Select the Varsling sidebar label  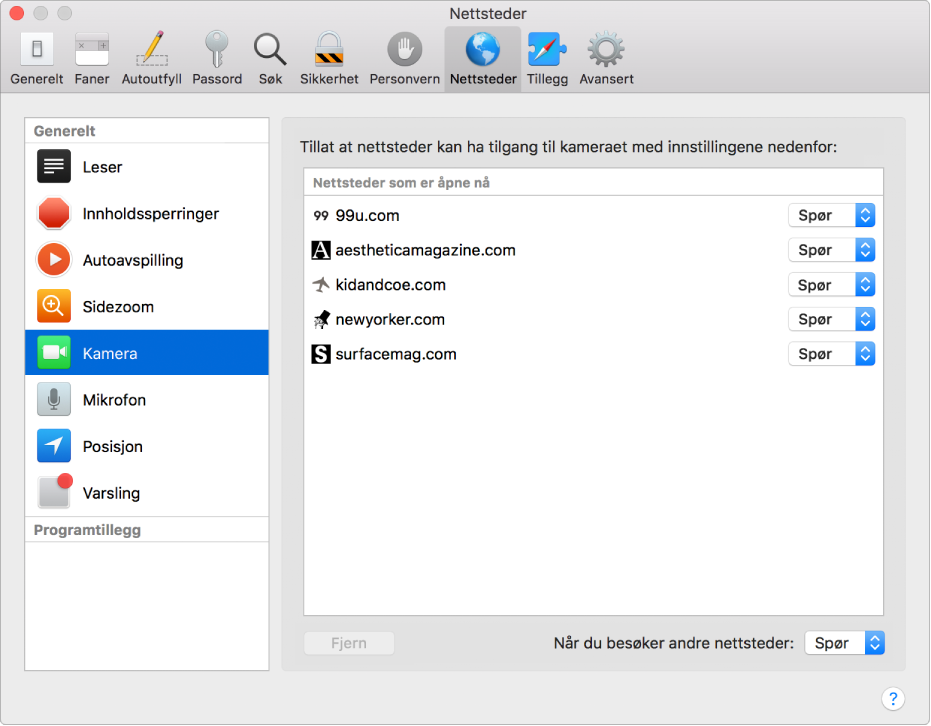click(111, 493)
